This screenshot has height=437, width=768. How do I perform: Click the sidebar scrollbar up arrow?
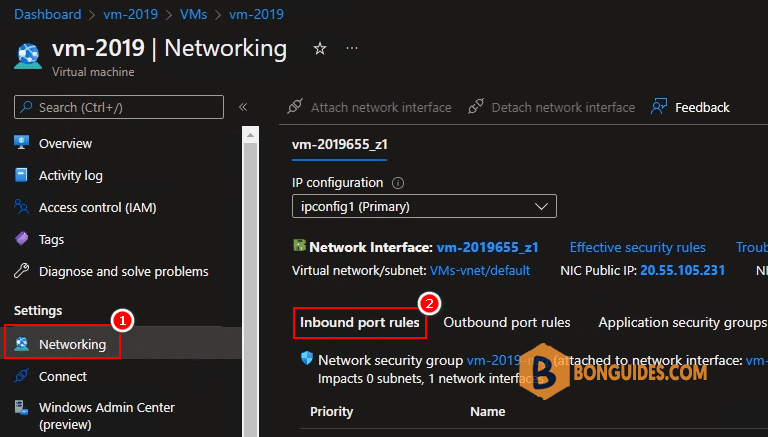click(250, 135)
